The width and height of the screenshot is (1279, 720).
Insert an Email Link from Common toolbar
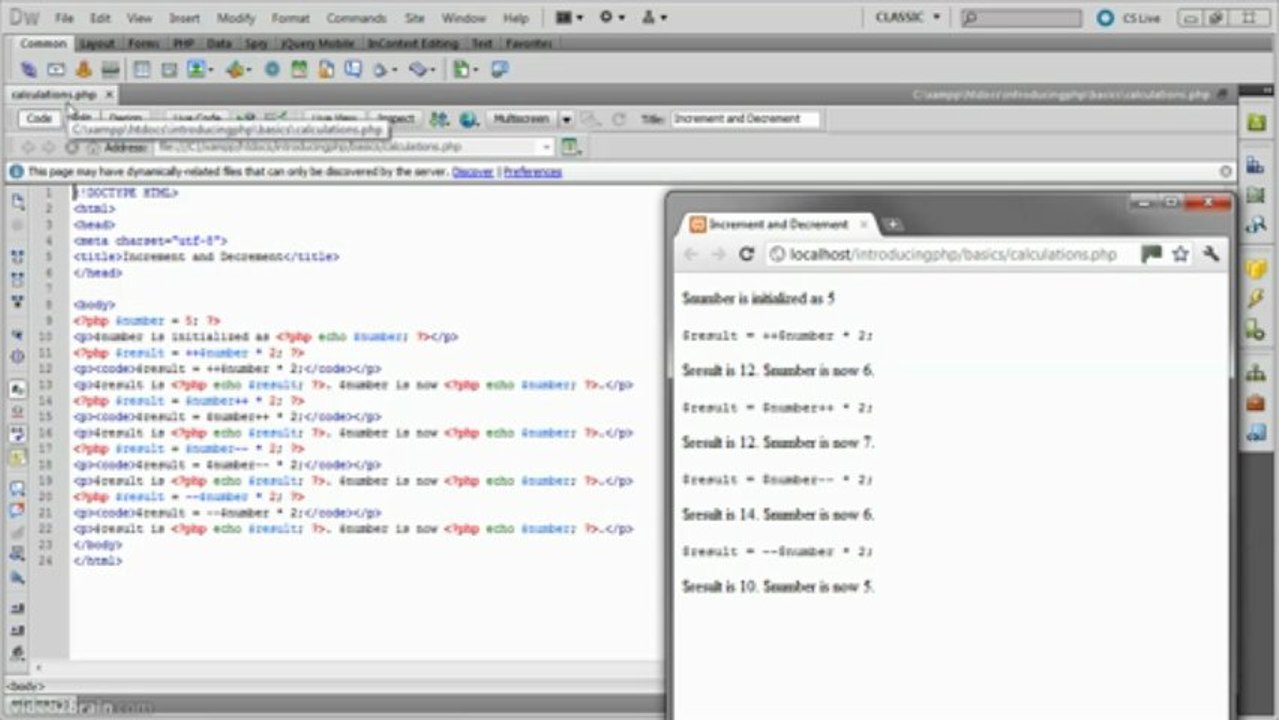(x=56, y=69)
